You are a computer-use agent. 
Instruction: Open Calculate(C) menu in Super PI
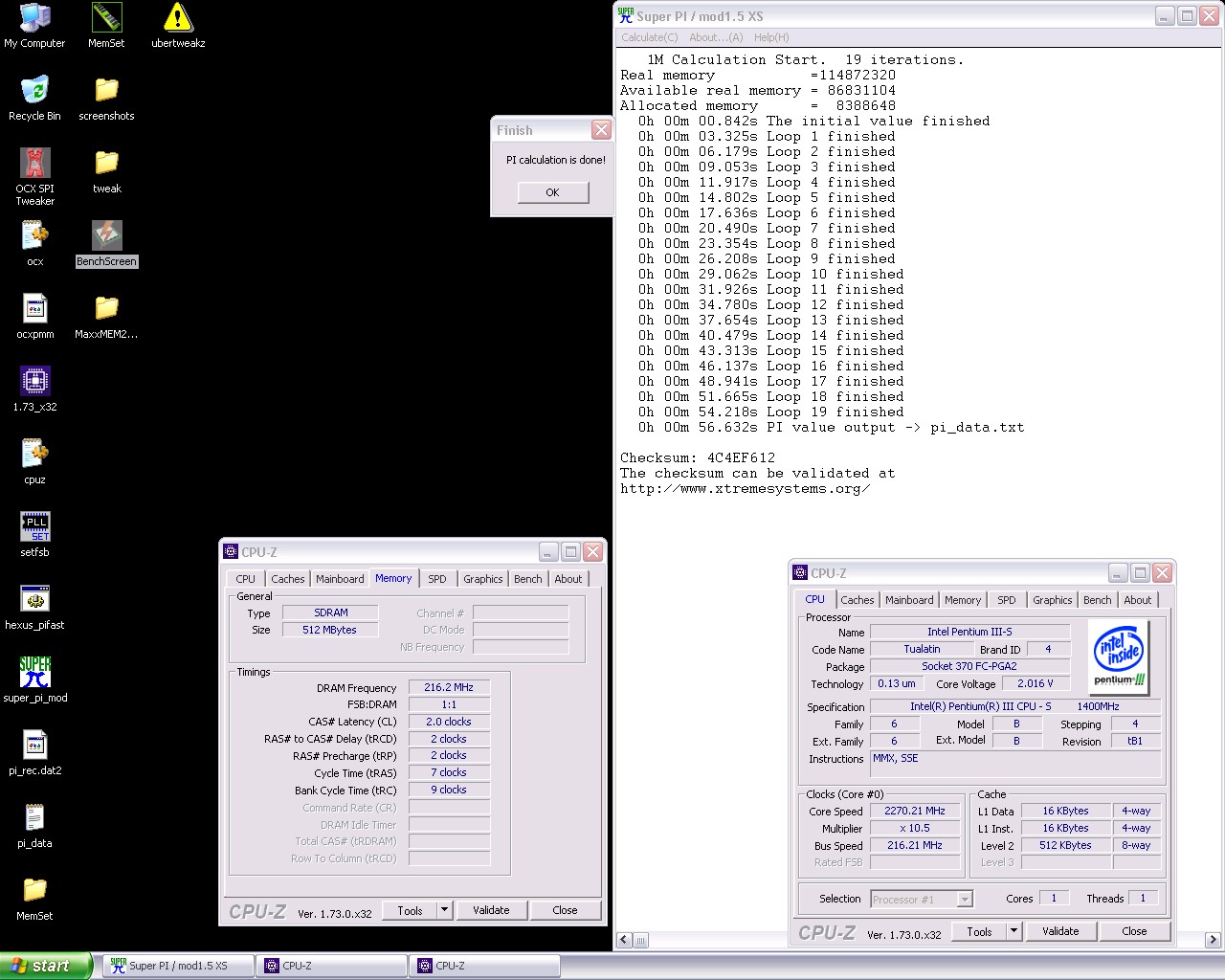(650, 37)
